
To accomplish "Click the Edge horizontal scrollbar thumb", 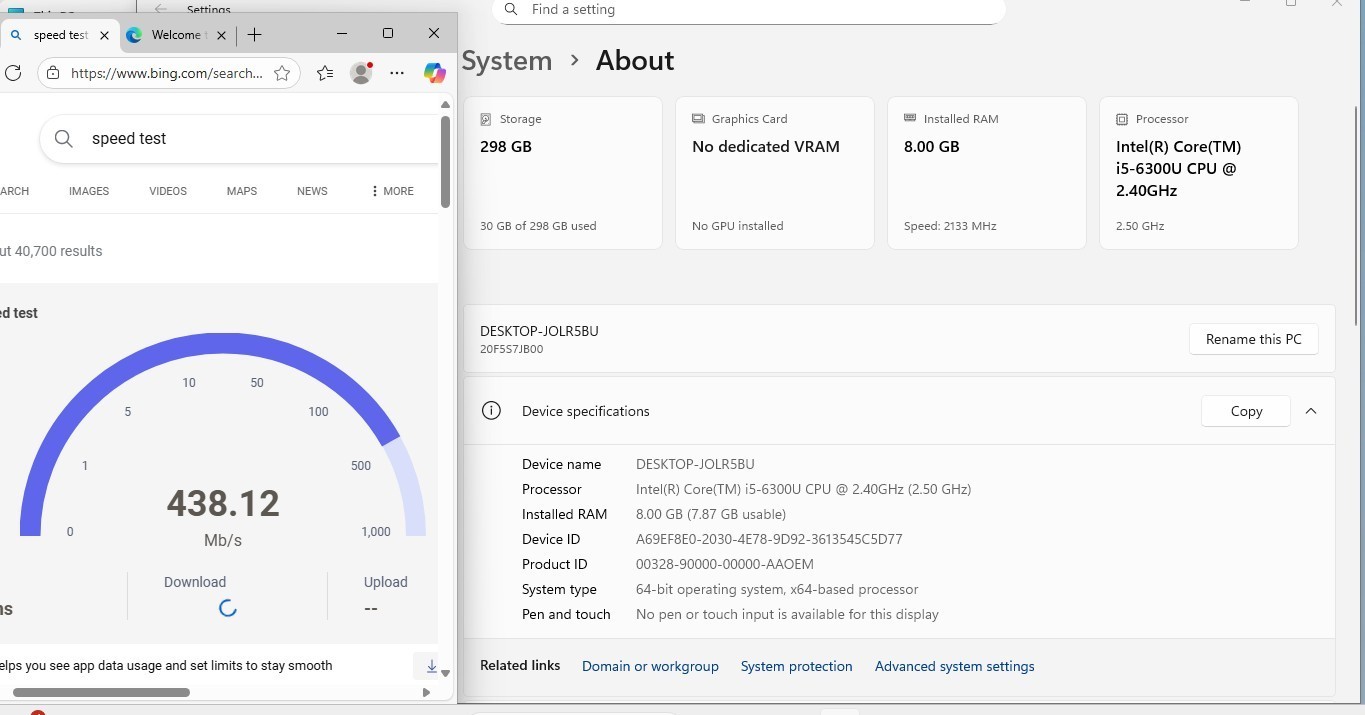I will 101,692.
